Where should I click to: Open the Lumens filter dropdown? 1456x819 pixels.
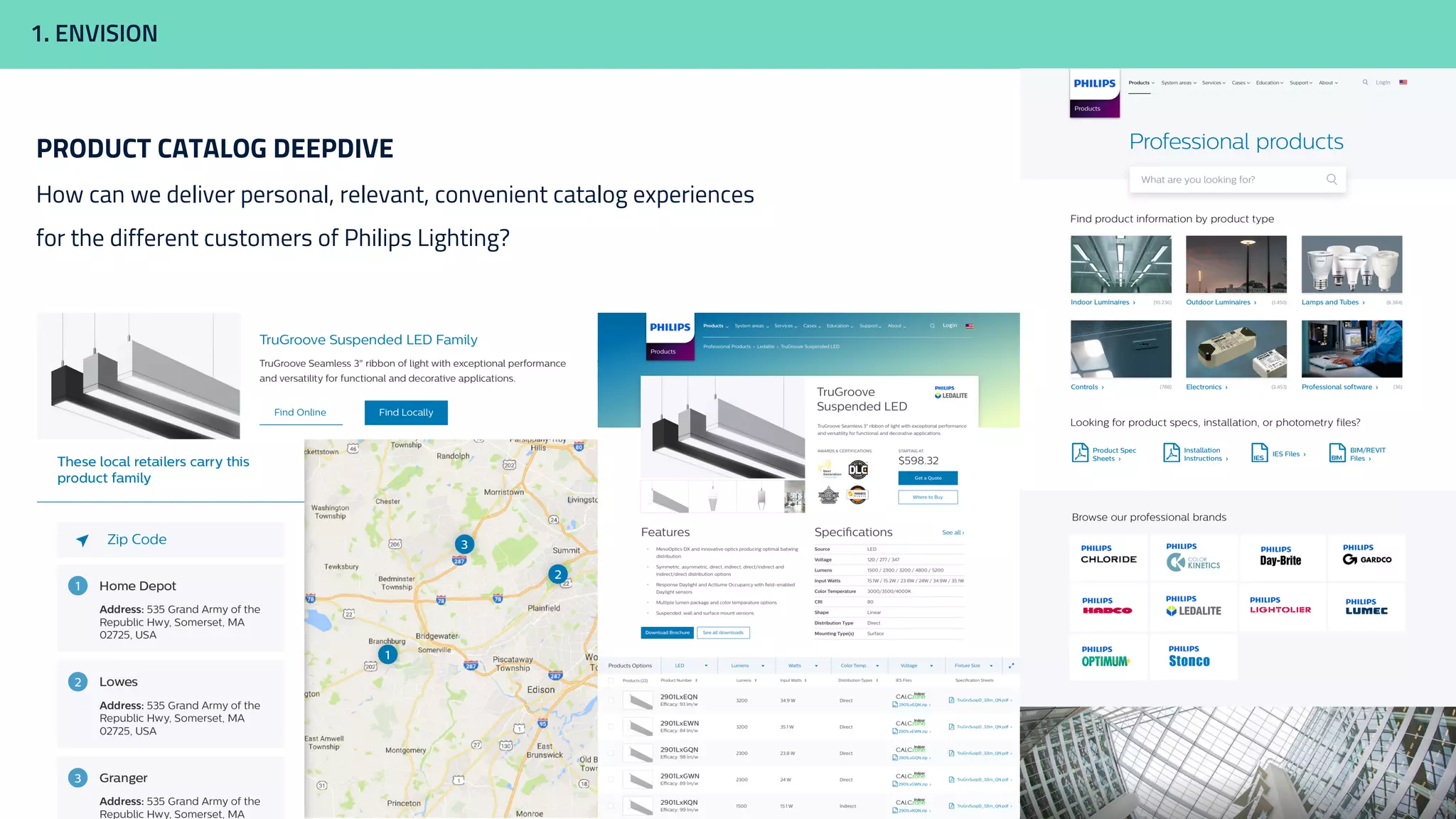point(746,666)
